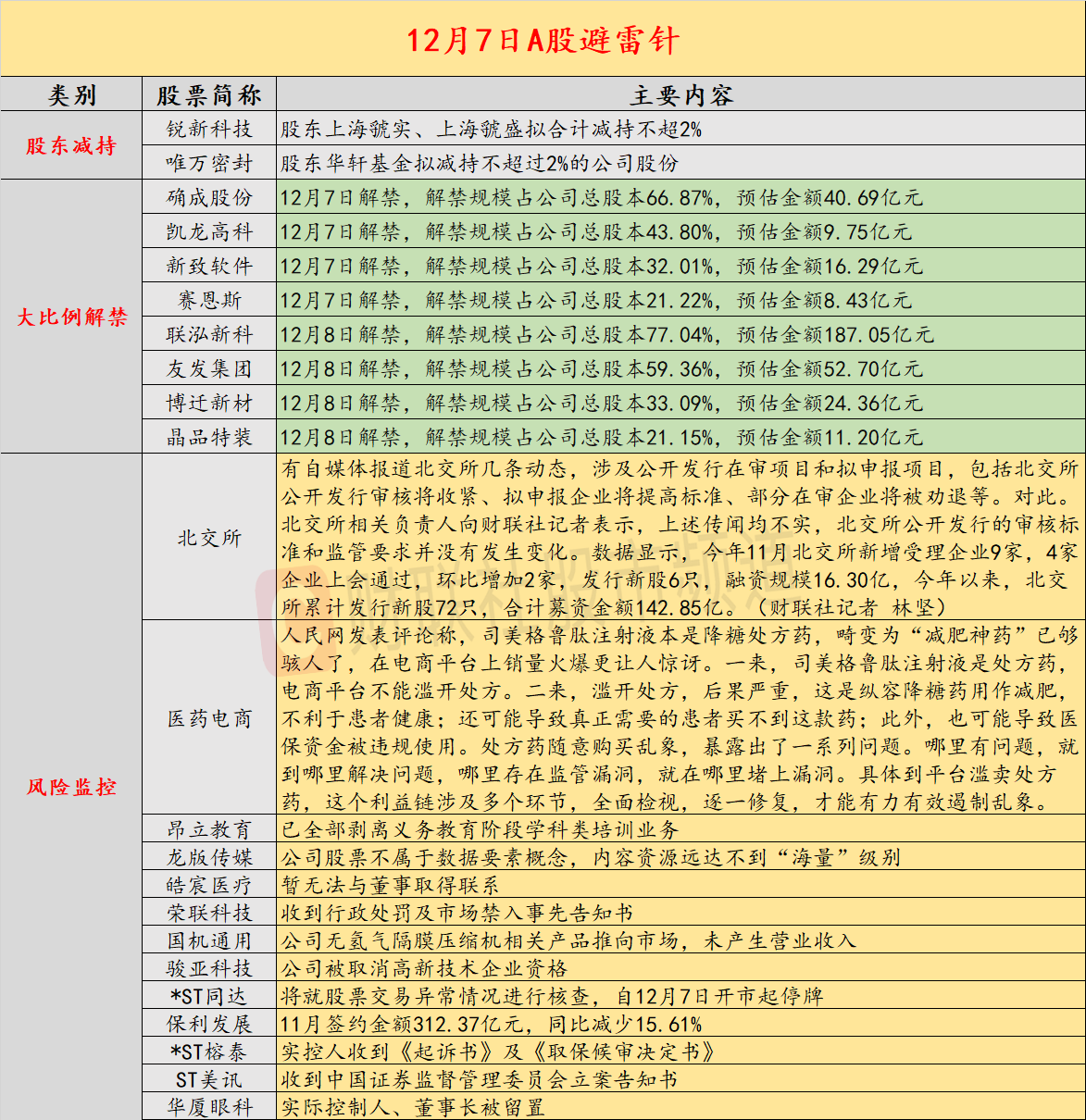Select stock name 联泓新科
The width and height of the screenshot is (1086, 1120).
[x=209, y=334]
